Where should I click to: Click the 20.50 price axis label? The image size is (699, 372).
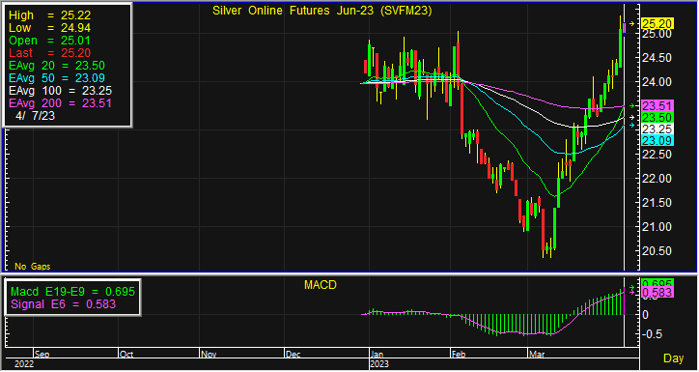[657, 251]
